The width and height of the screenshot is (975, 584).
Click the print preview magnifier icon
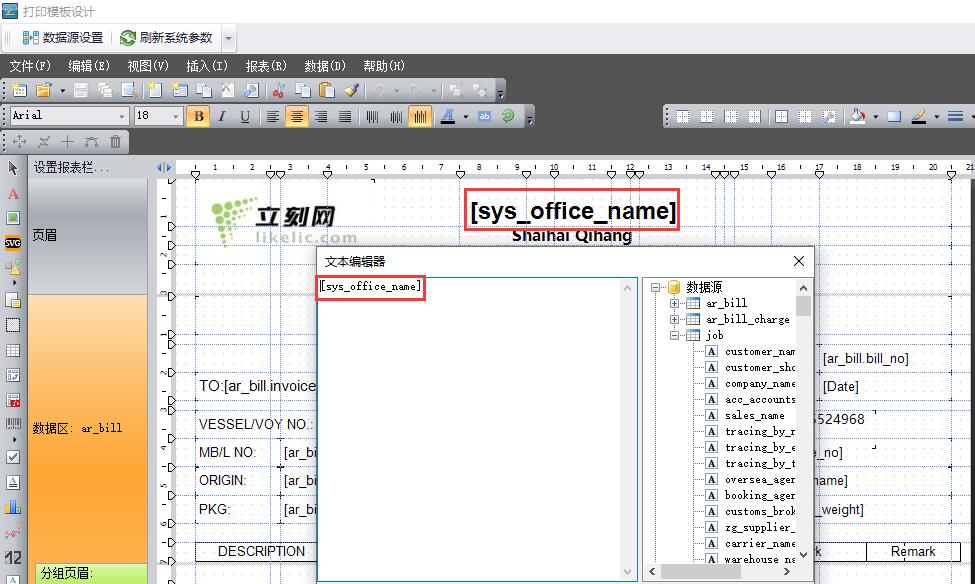click(129, 90)
